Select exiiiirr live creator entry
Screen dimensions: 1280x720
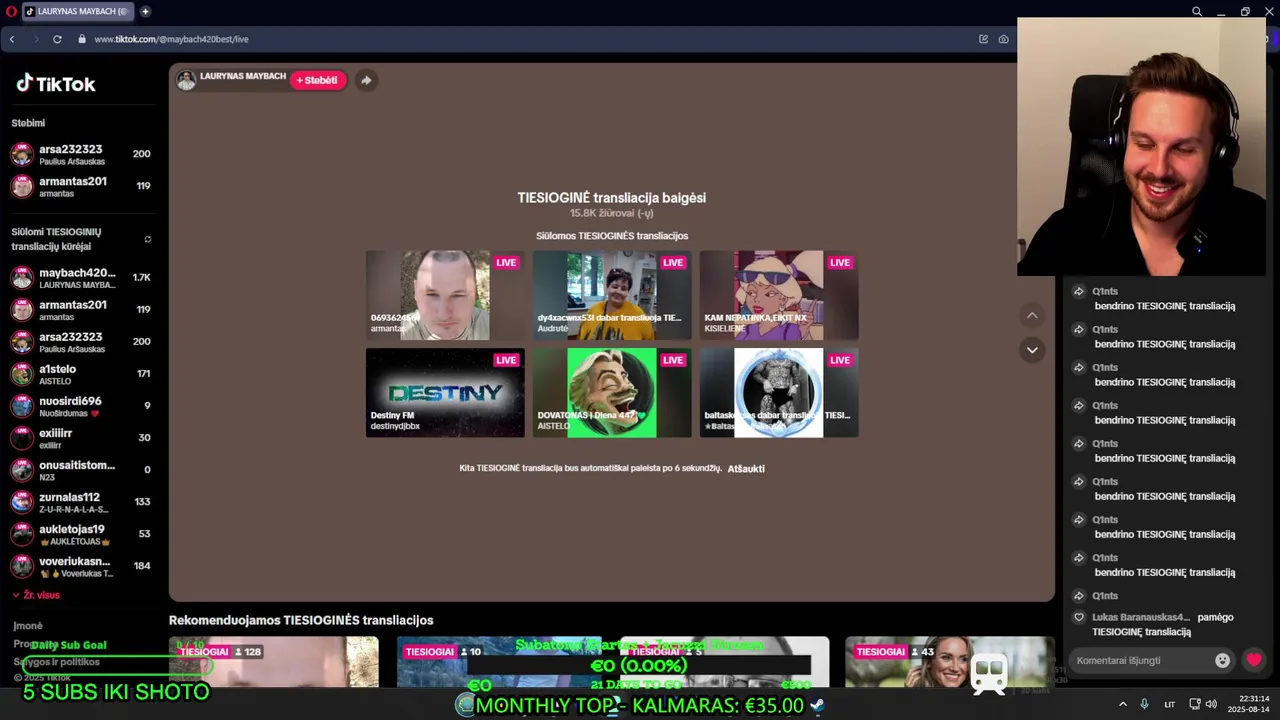(x=80, y=438)
